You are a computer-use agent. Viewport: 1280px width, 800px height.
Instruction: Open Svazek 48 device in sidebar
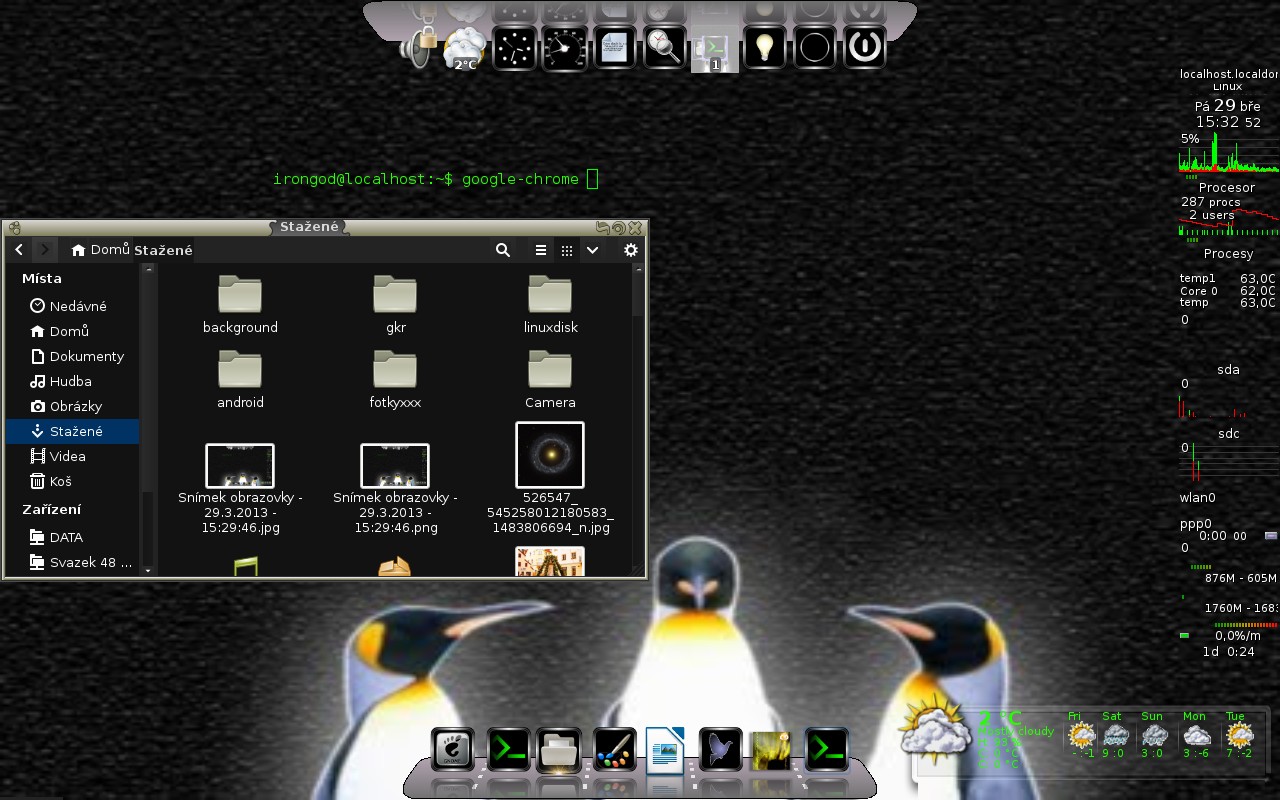pos(72,562)
